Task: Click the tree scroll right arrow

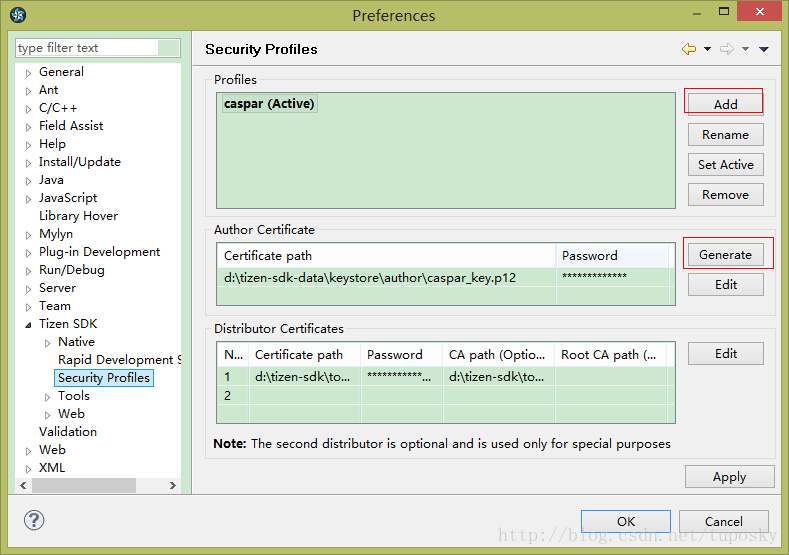Action: 173,486
